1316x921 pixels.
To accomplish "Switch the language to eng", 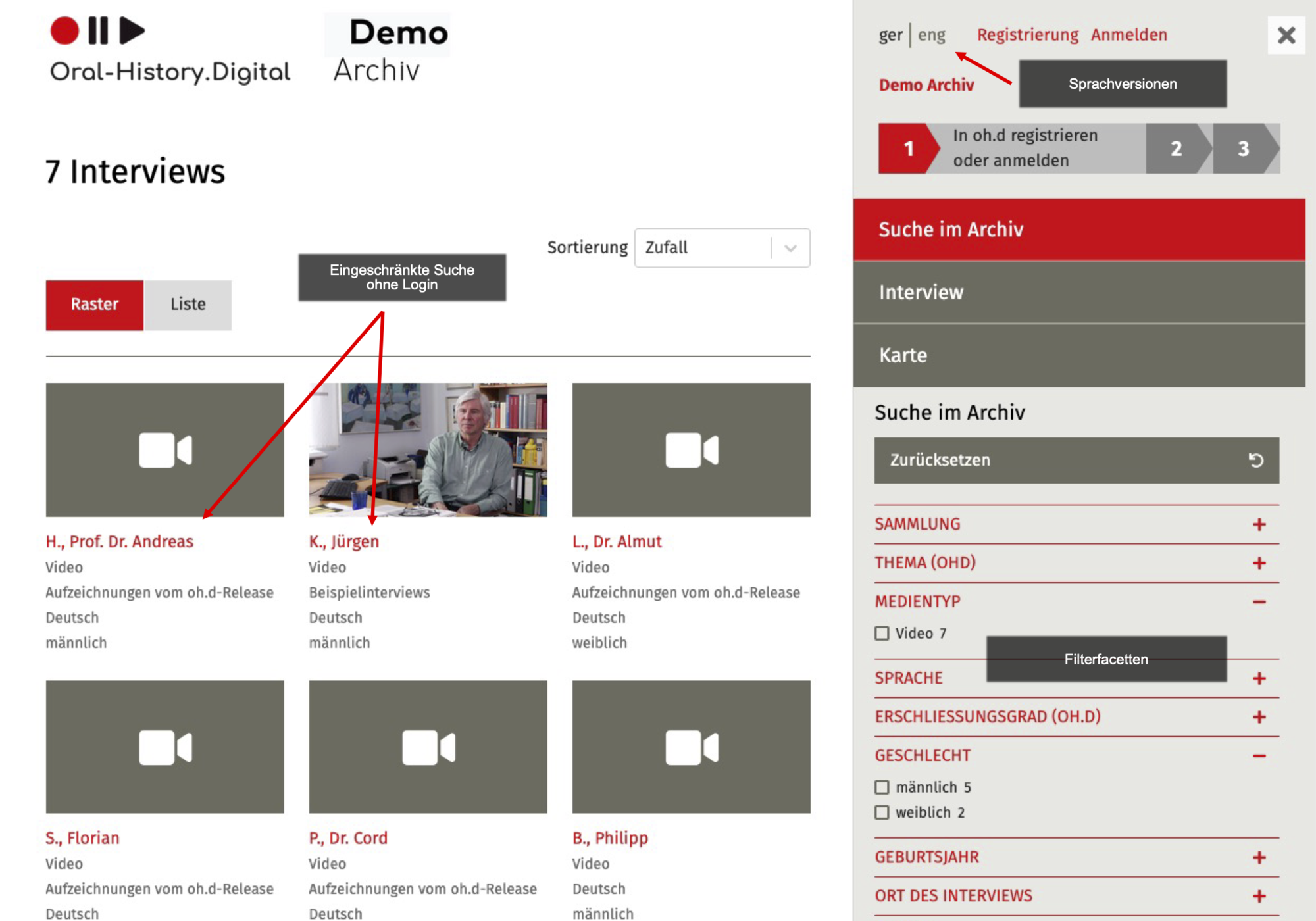I will (931, 35).
